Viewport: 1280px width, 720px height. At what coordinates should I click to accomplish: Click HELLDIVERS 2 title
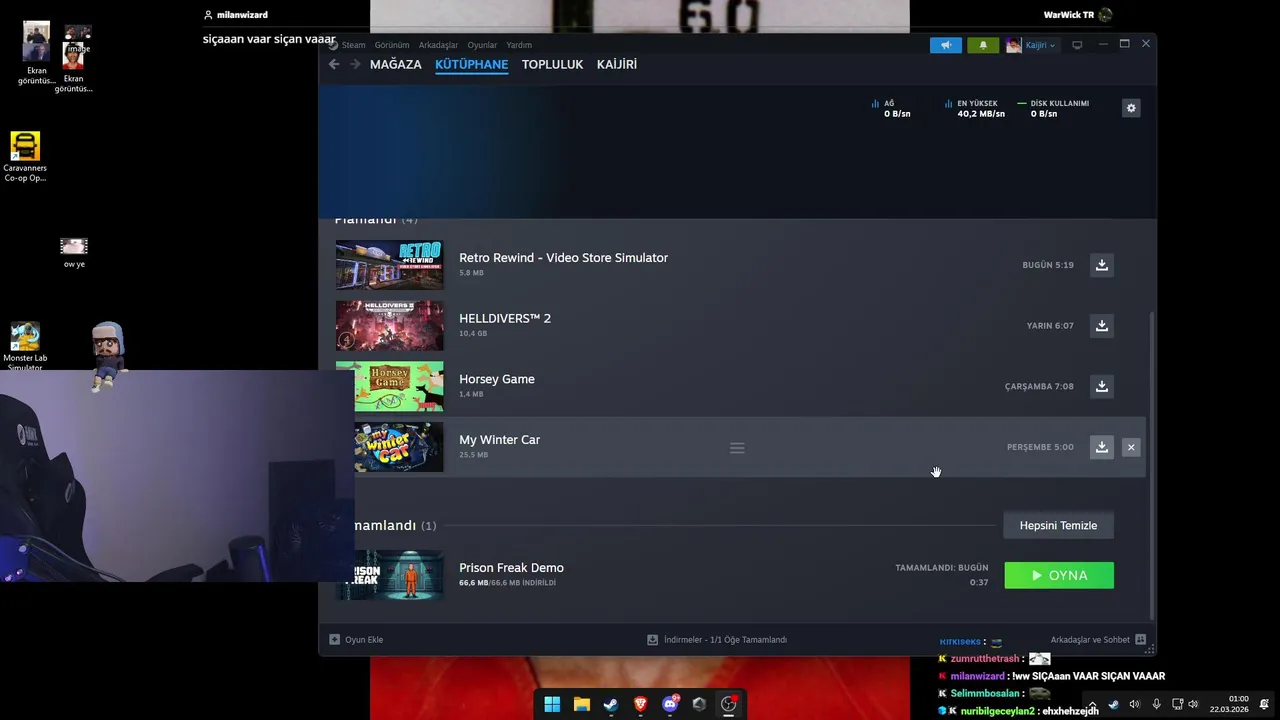pyautogui.click(x=505, y=318)
